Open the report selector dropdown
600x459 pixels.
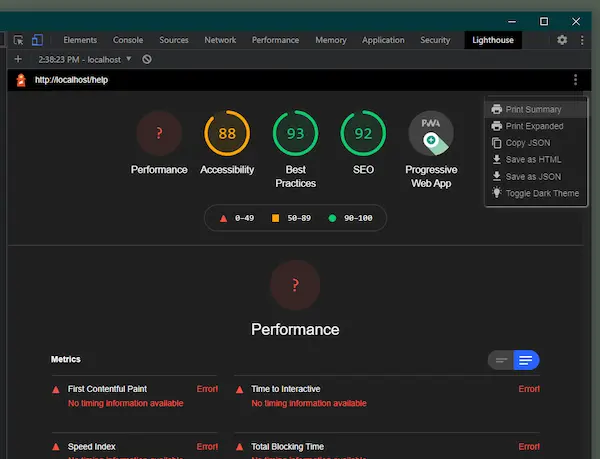pyautogui.click(x=84, y=59)
